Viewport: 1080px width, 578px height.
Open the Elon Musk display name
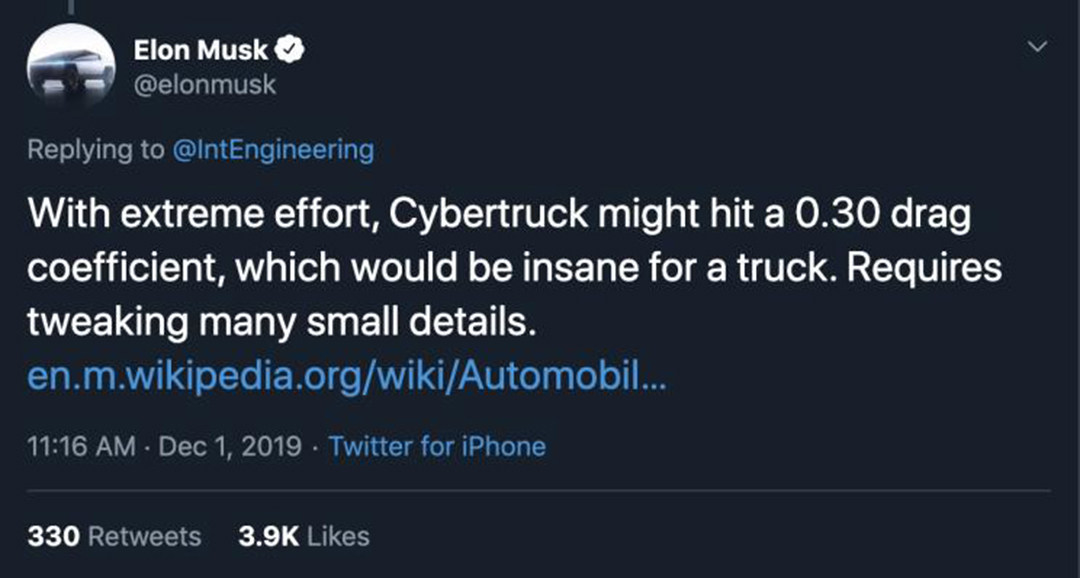pos(200,51)
